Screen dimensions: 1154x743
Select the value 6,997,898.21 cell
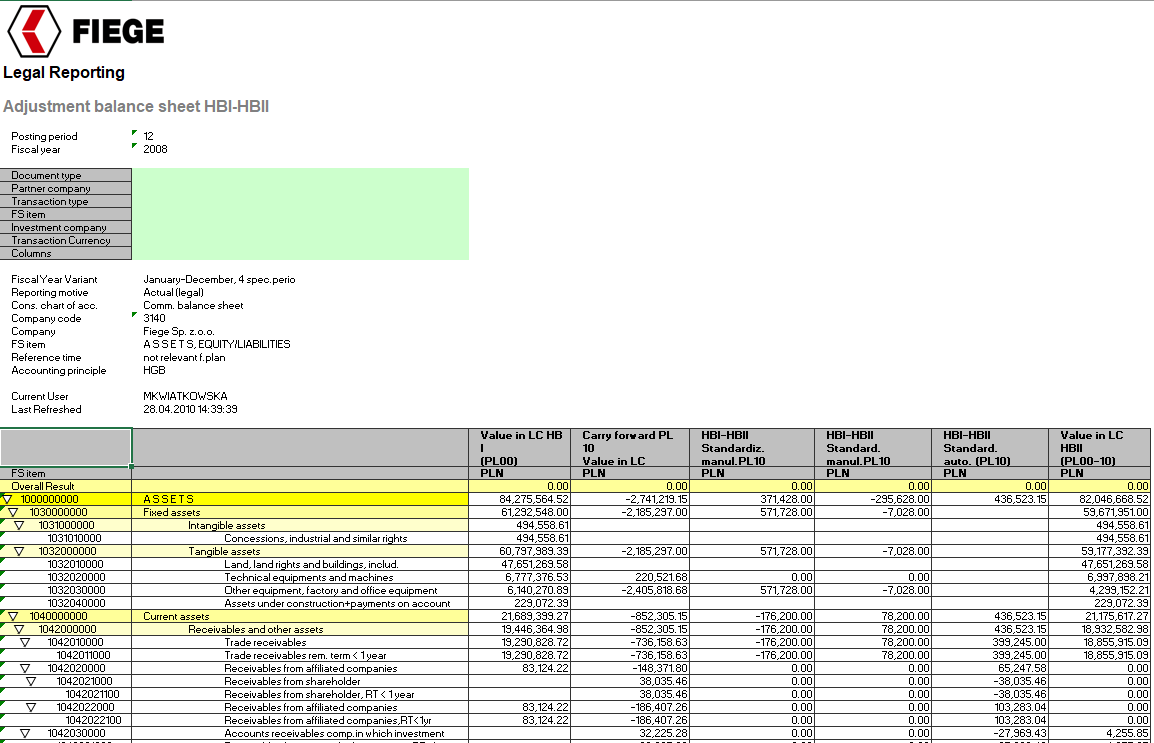tap(1100, 577)
